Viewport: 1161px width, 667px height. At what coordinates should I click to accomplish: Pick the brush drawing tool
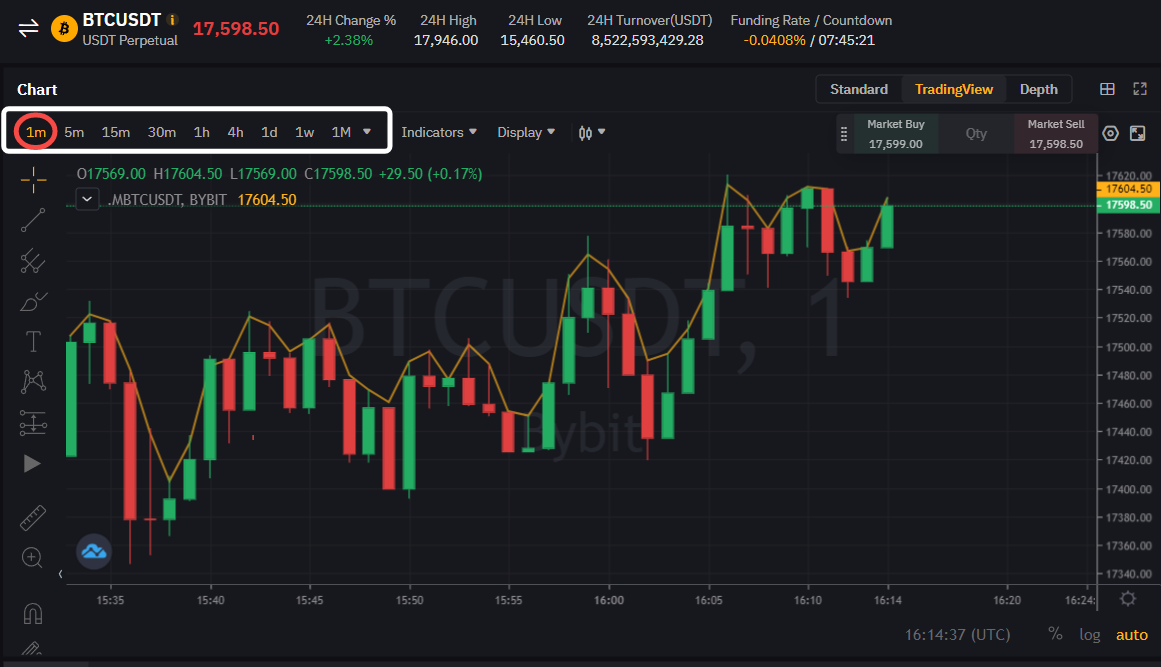coord(33,301)
